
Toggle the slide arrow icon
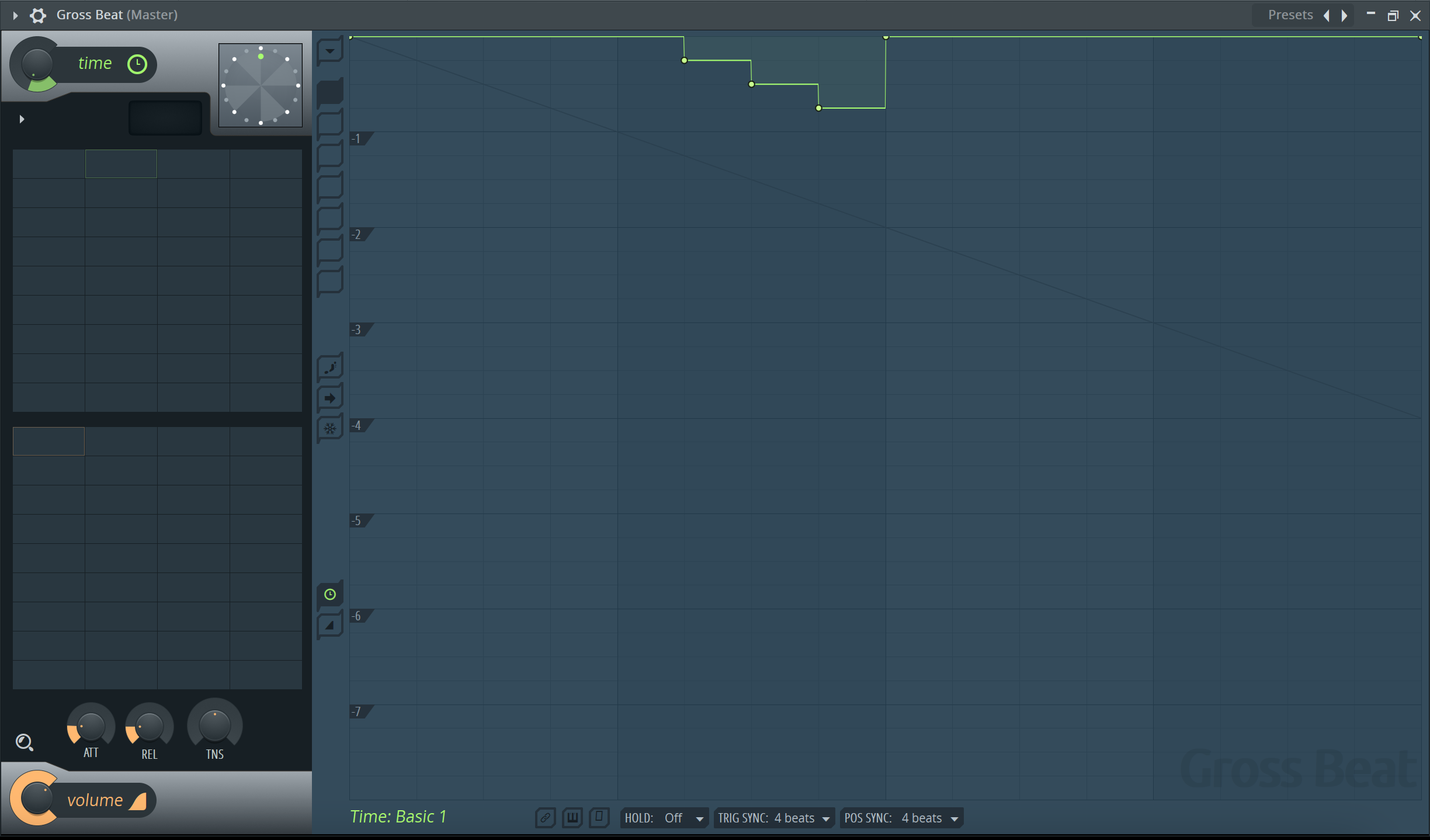coord(330,398)
